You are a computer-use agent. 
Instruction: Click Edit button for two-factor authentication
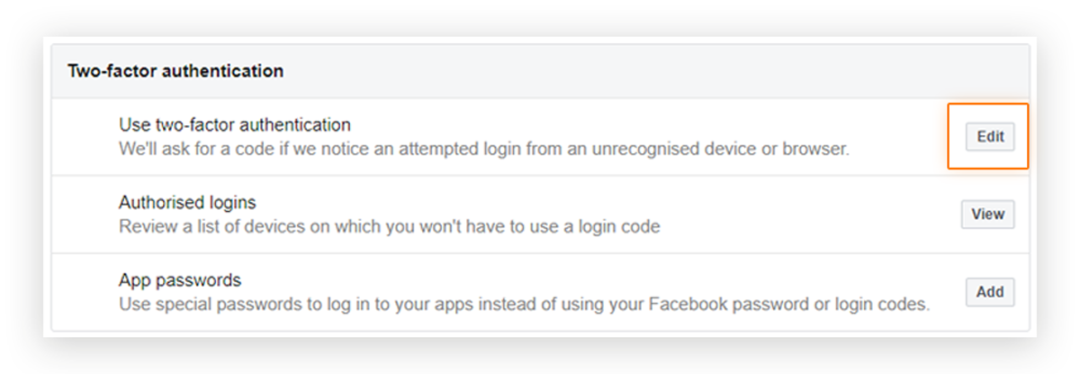pos(990,136)
